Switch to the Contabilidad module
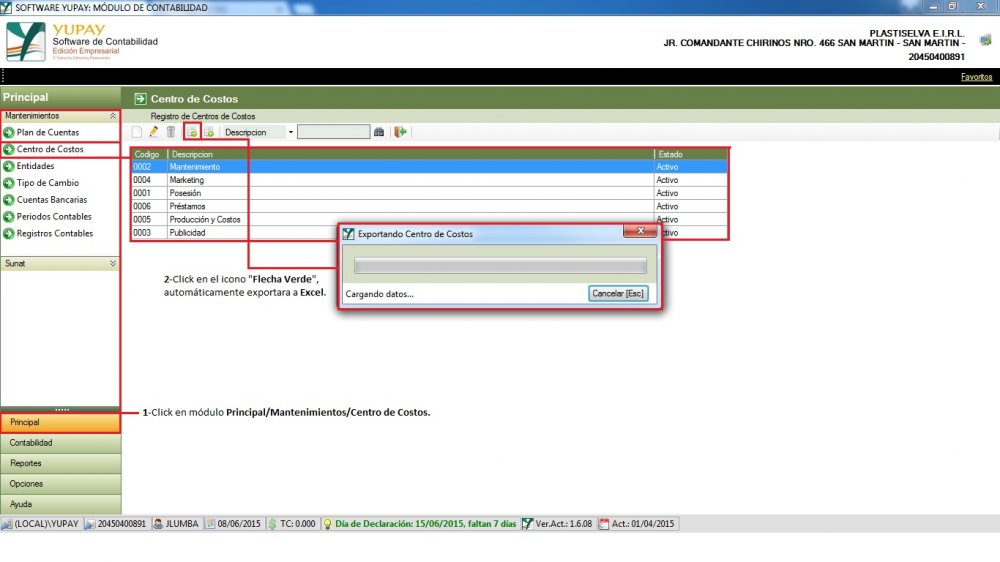The width and height of the screenshot is (1000, 562). 60,443
